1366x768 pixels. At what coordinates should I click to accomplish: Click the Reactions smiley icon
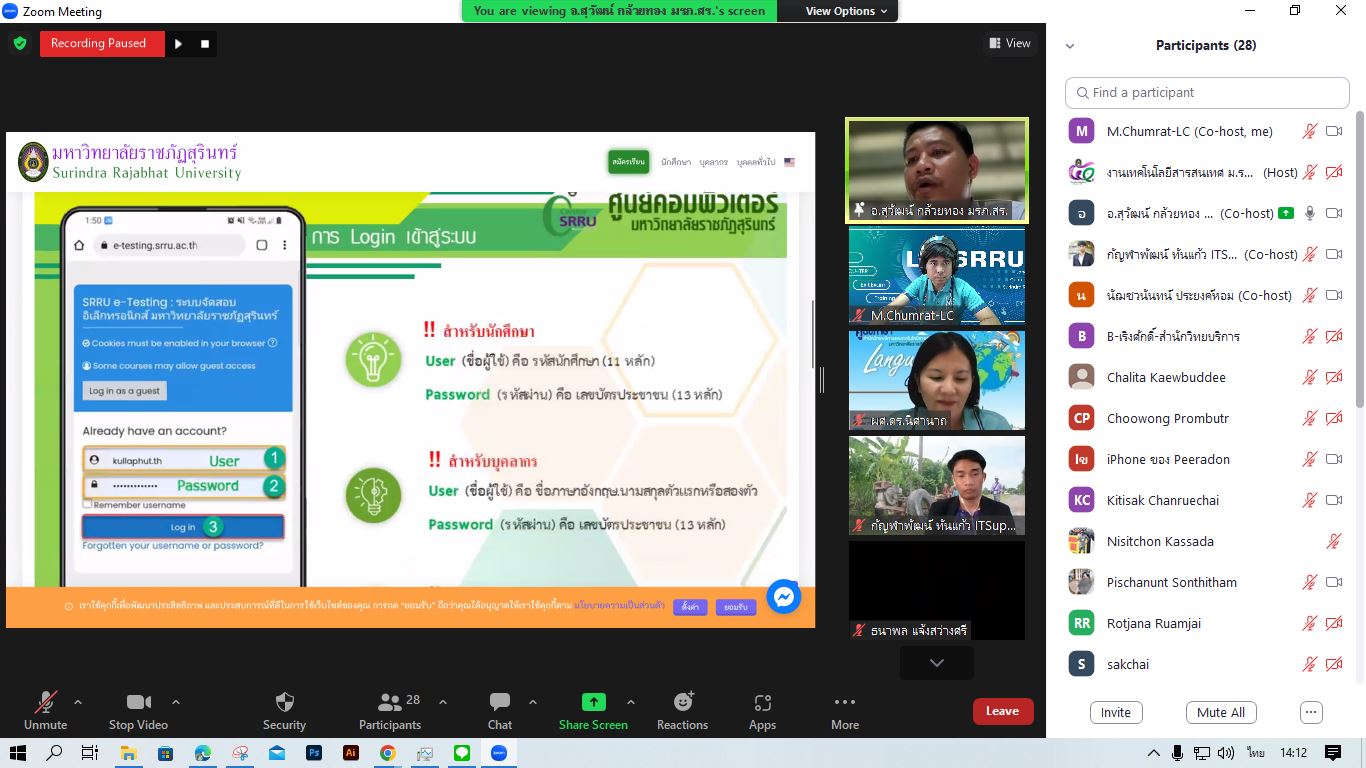pyautogui.click(x=683, y=702)
